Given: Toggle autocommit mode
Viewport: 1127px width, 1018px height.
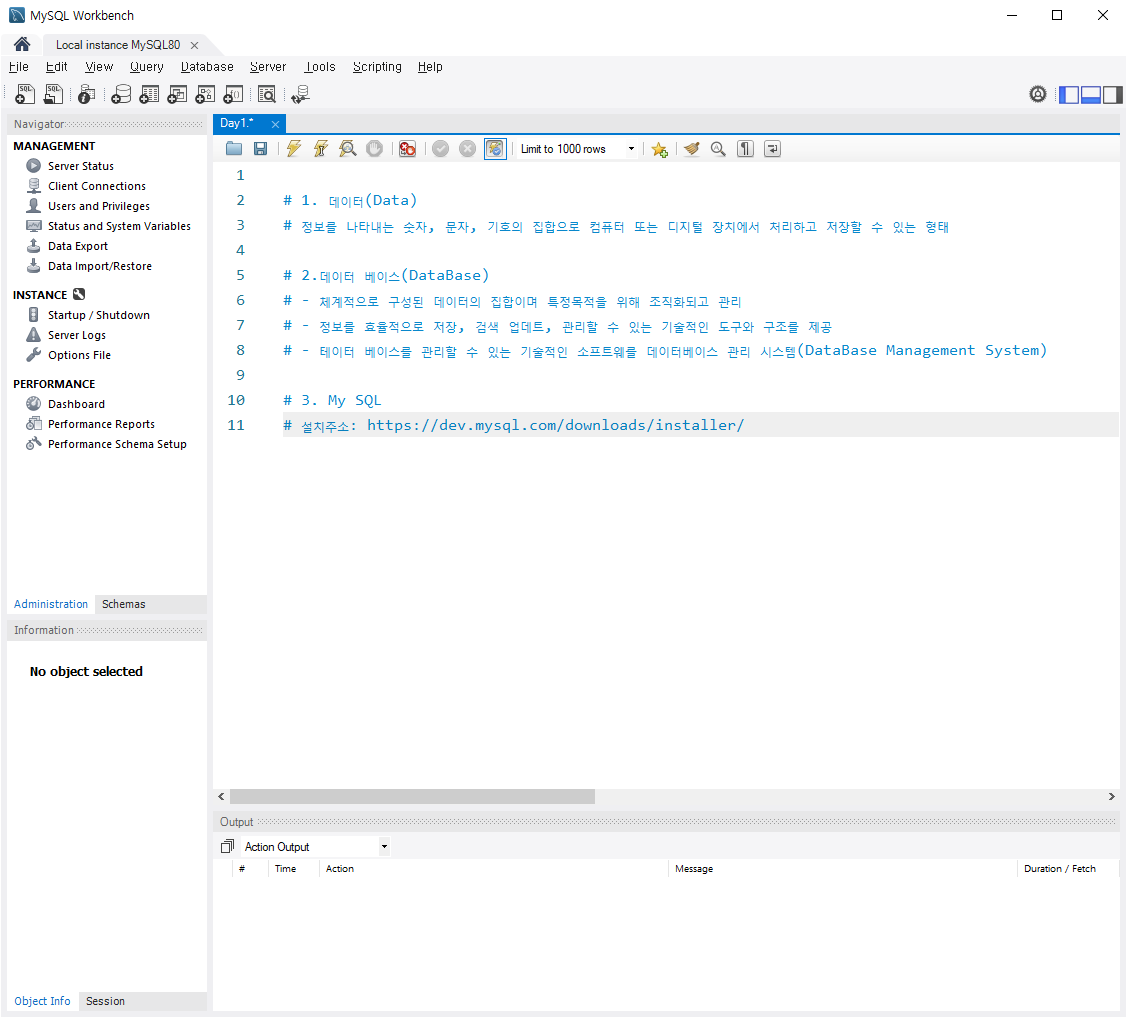Looking at the screenshot, I should 495,149.
